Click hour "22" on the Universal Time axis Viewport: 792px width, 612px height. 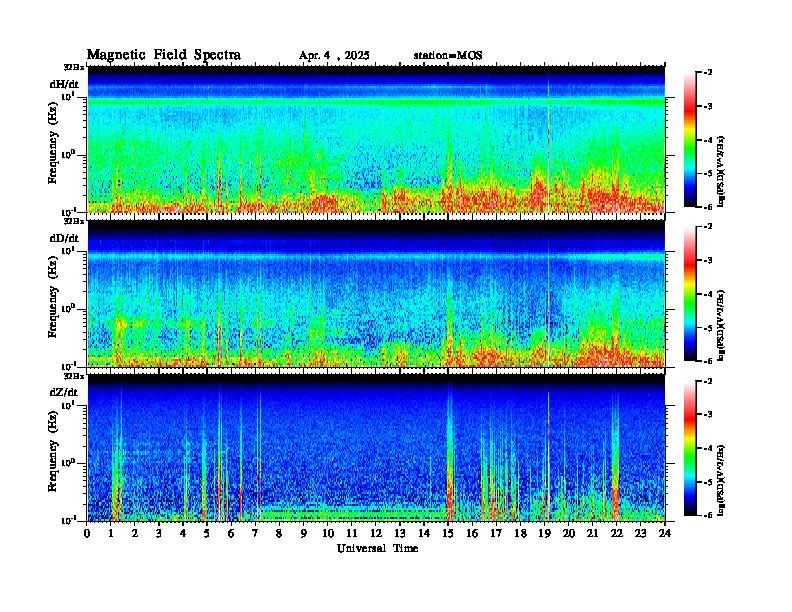tap(617, 533)
